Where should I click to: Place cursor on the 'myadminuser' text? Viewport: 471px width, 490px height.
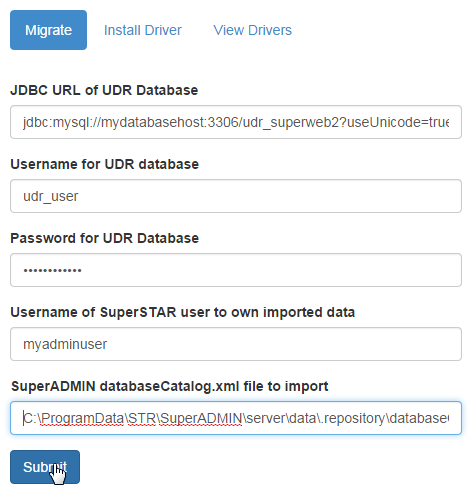pos(65,344)
